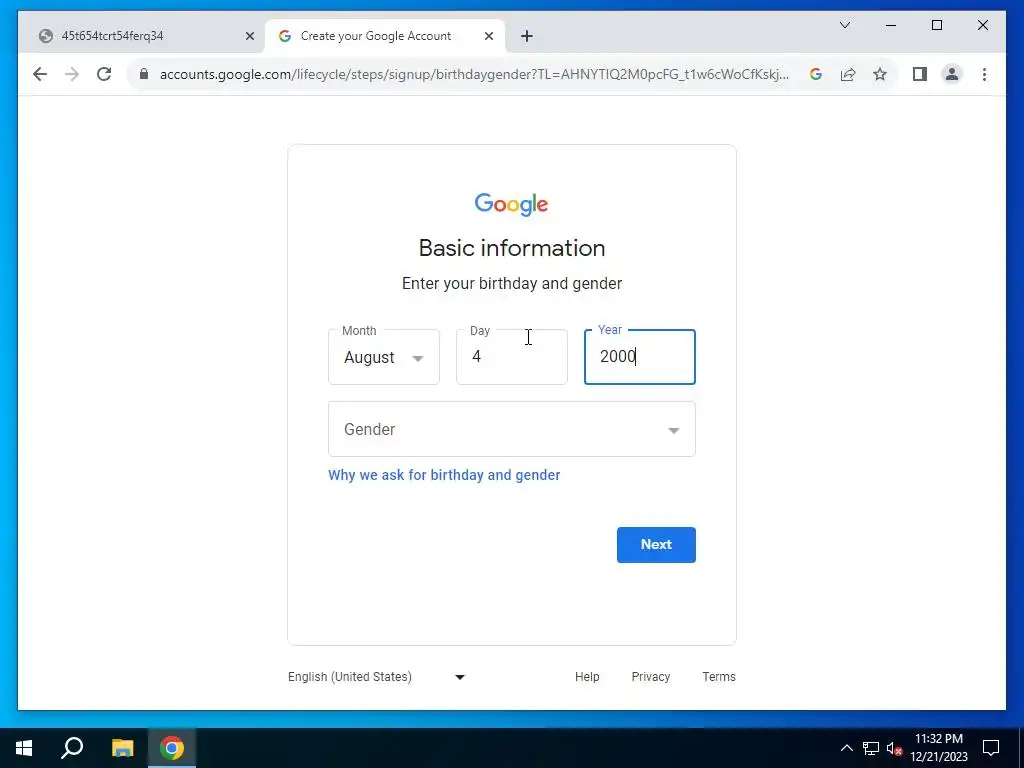Open the Month dropdown showing August
The height and width of the screenshot is (768, 1024).
[384, 357]
